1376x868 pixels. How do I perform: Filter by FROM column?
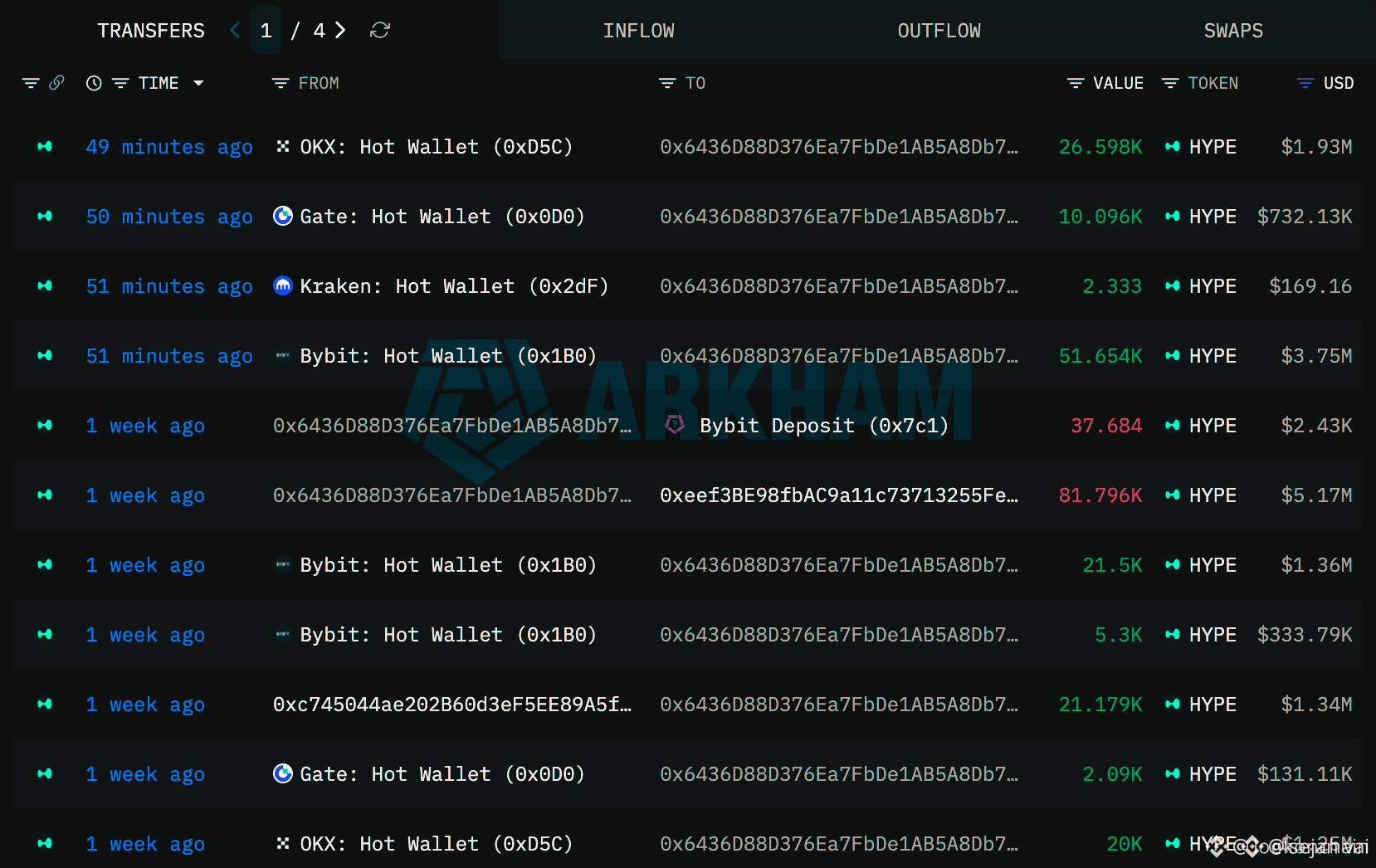281,83
